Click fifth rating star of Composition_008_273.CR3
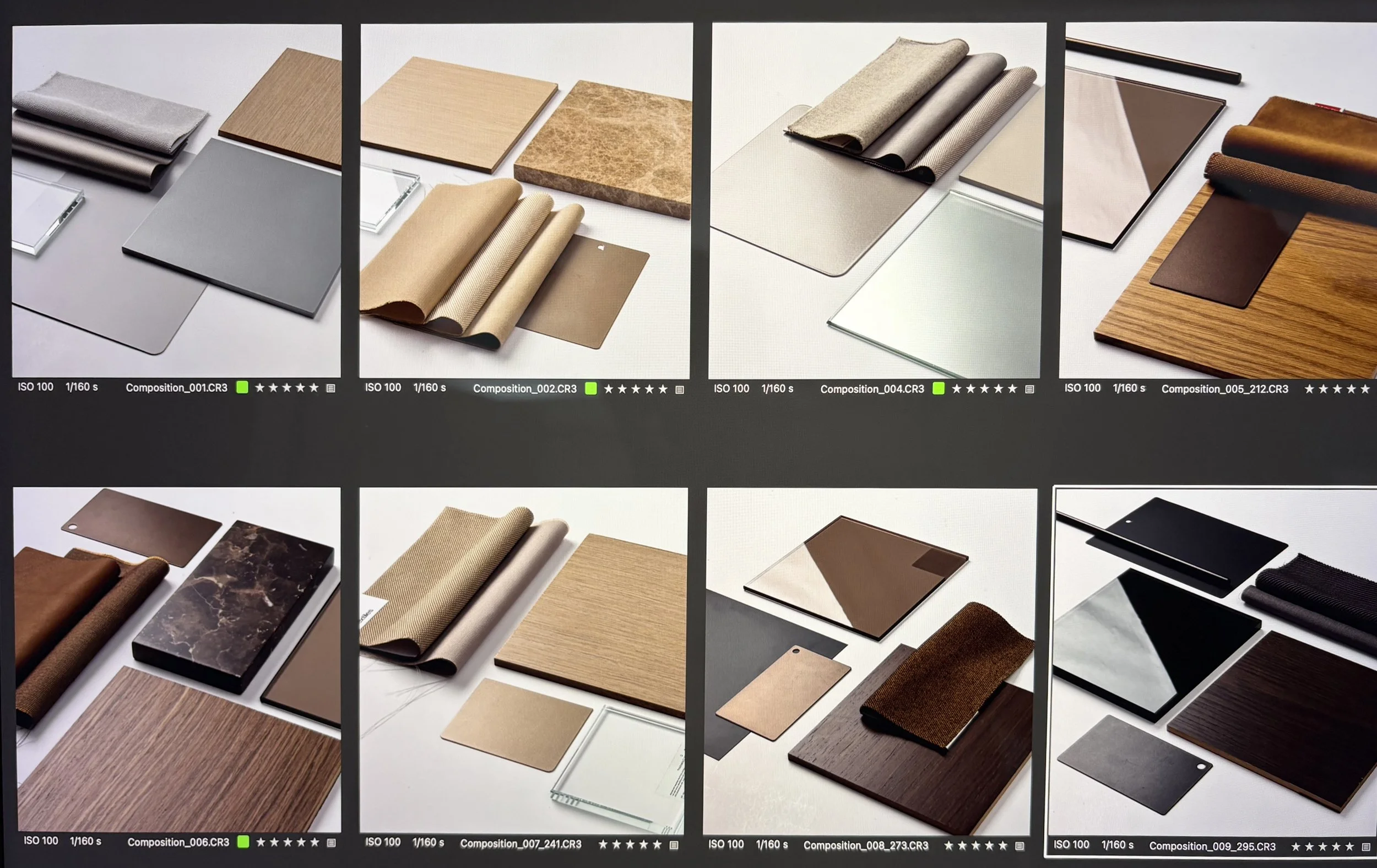Image resolution: width=1377 pixels, height=868 pixels. 1002,846
